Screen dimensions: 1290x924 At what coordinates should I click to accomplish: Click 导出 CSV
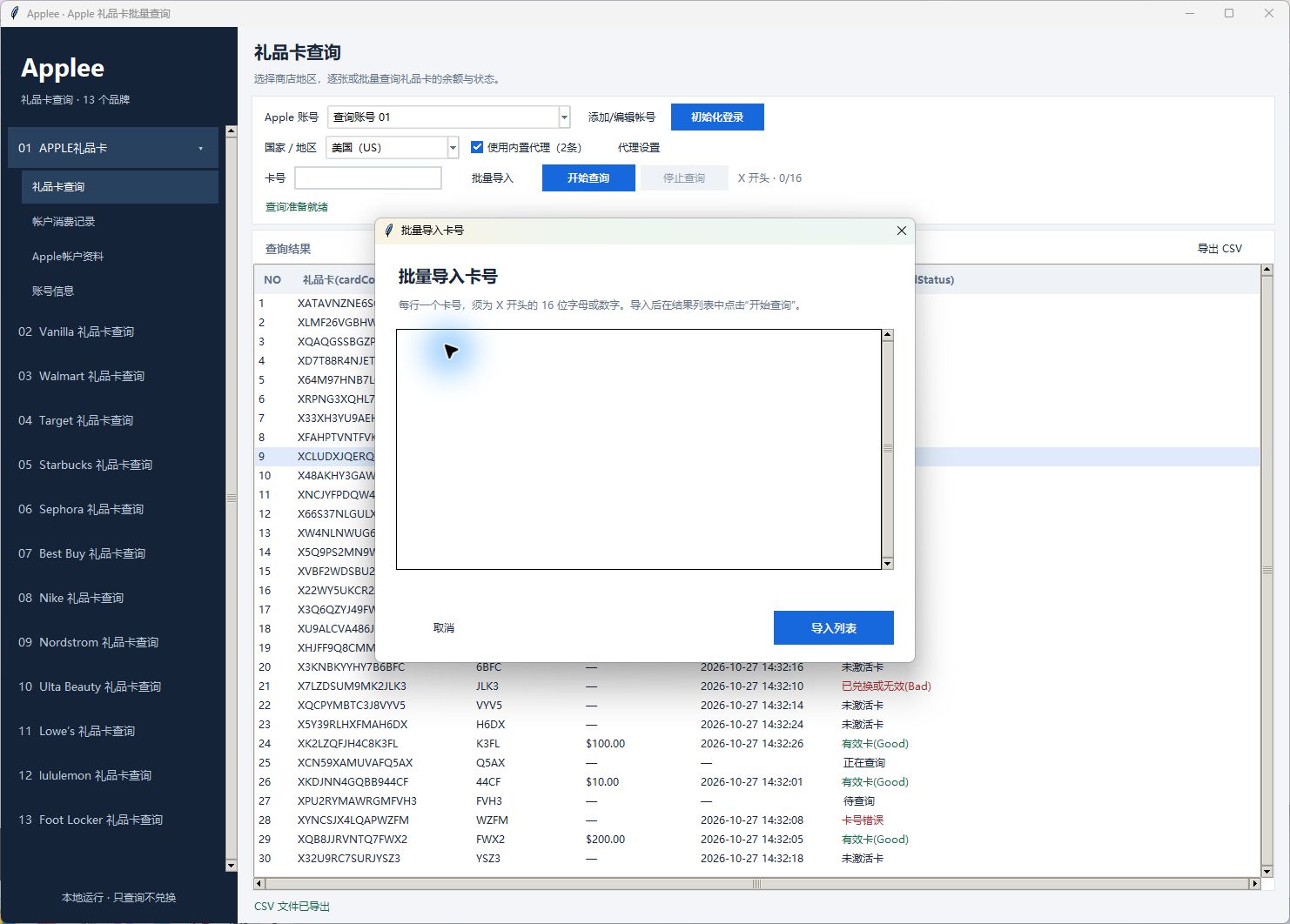point(1219,249)
